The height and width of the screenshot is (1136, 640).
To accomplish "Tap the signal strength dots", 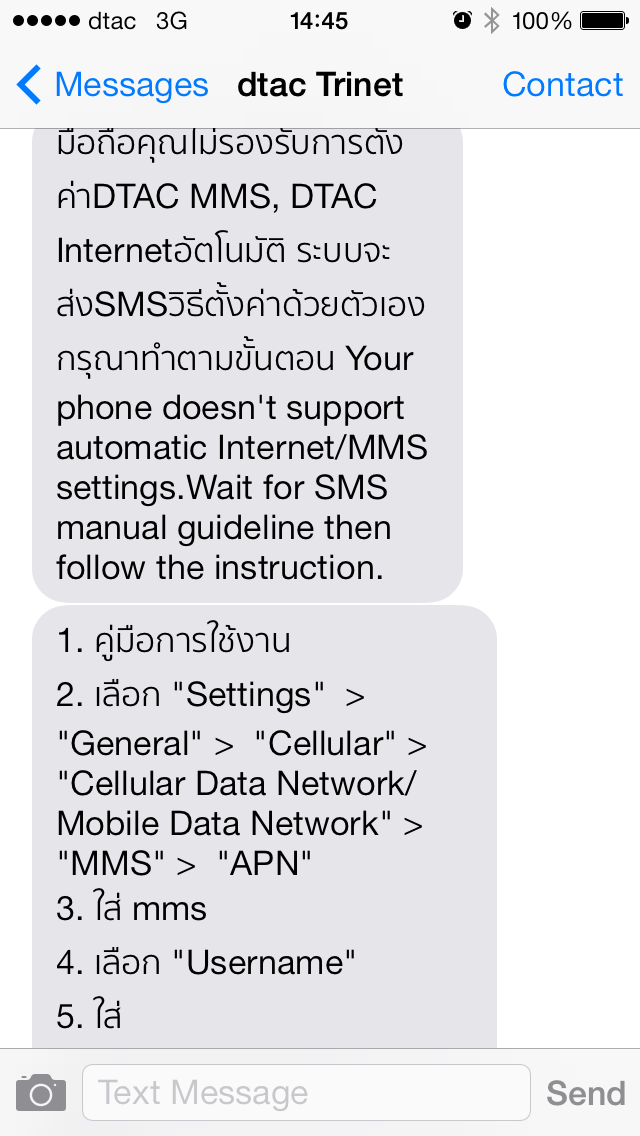I will coord(46,21).
